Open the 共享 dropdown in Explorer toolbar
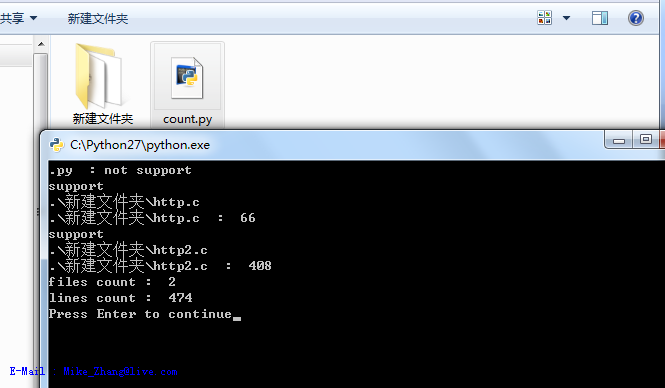Screen dimensions: 665x388 pyautogui.click(x=18, y=18)
